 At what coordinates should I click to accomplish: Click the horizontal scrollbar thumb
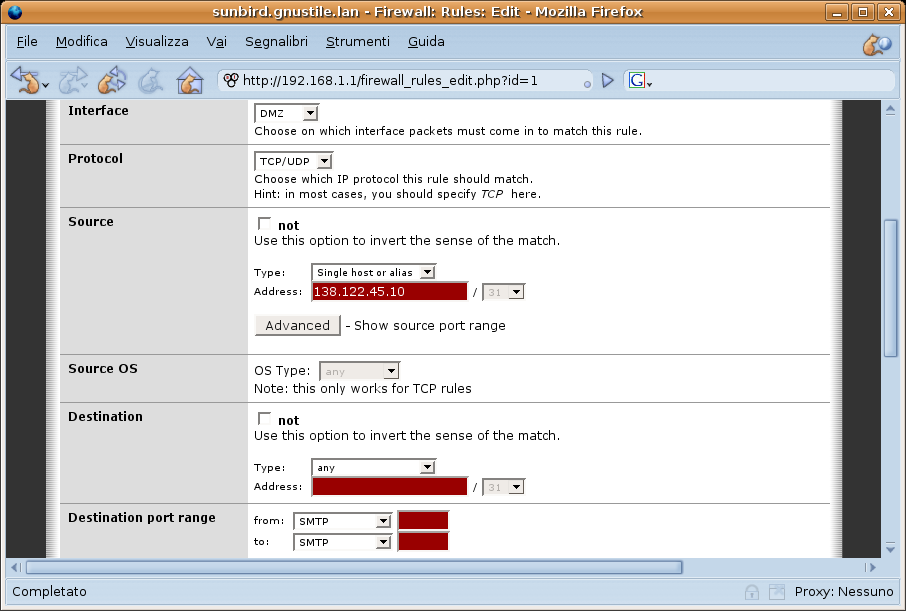pos(355,567)
